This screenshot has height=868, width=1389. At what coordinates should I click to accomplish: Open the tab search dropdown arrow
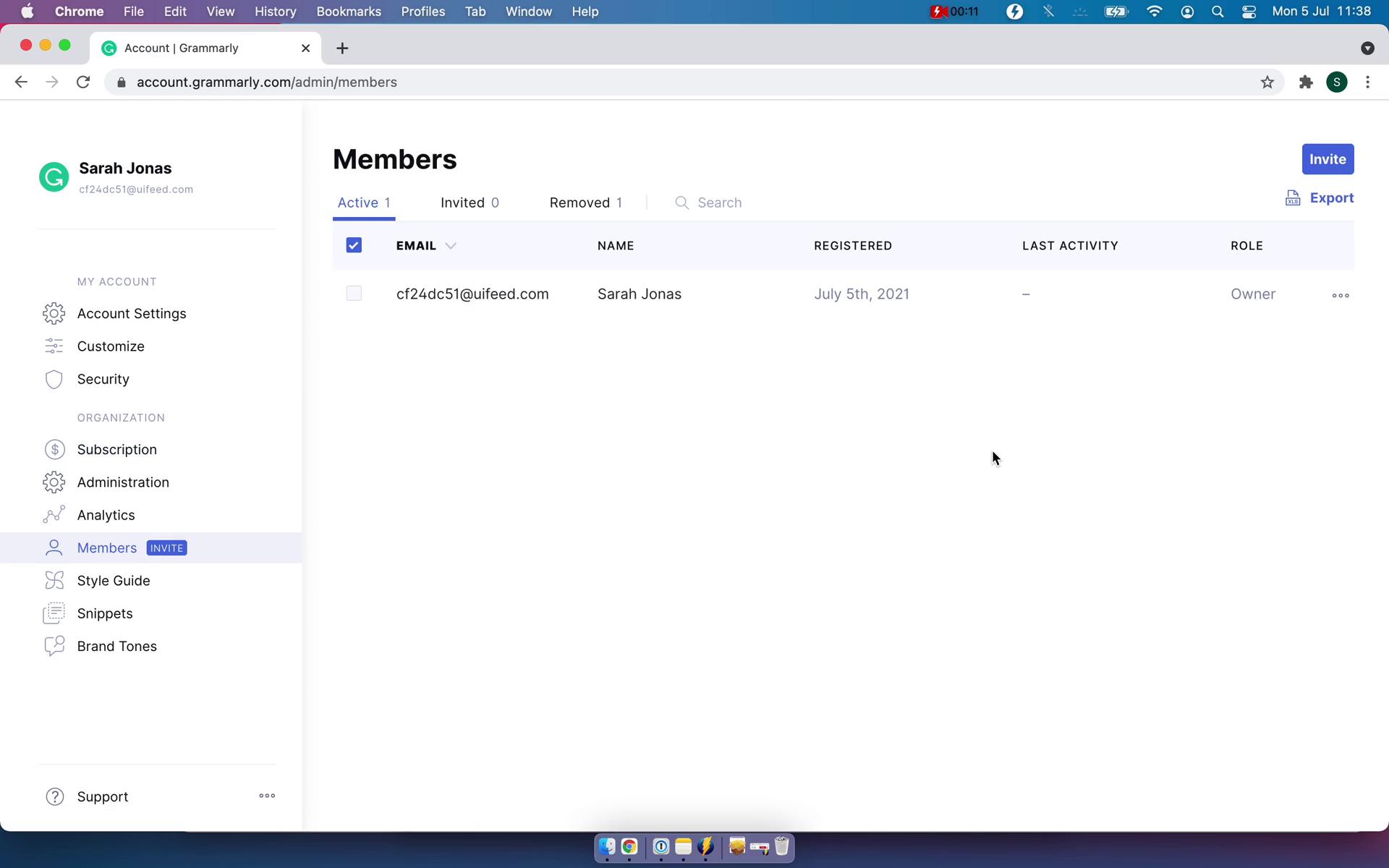coord(1367,48)
